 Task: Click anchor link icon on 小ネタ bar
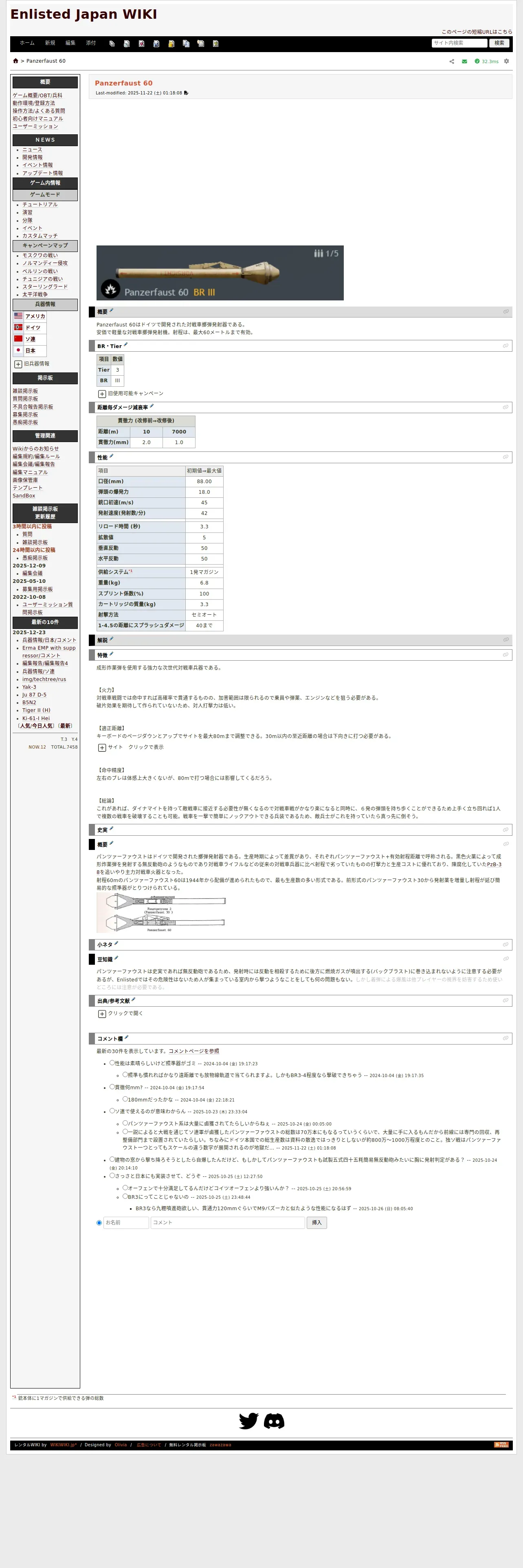[x=505, y=945]
